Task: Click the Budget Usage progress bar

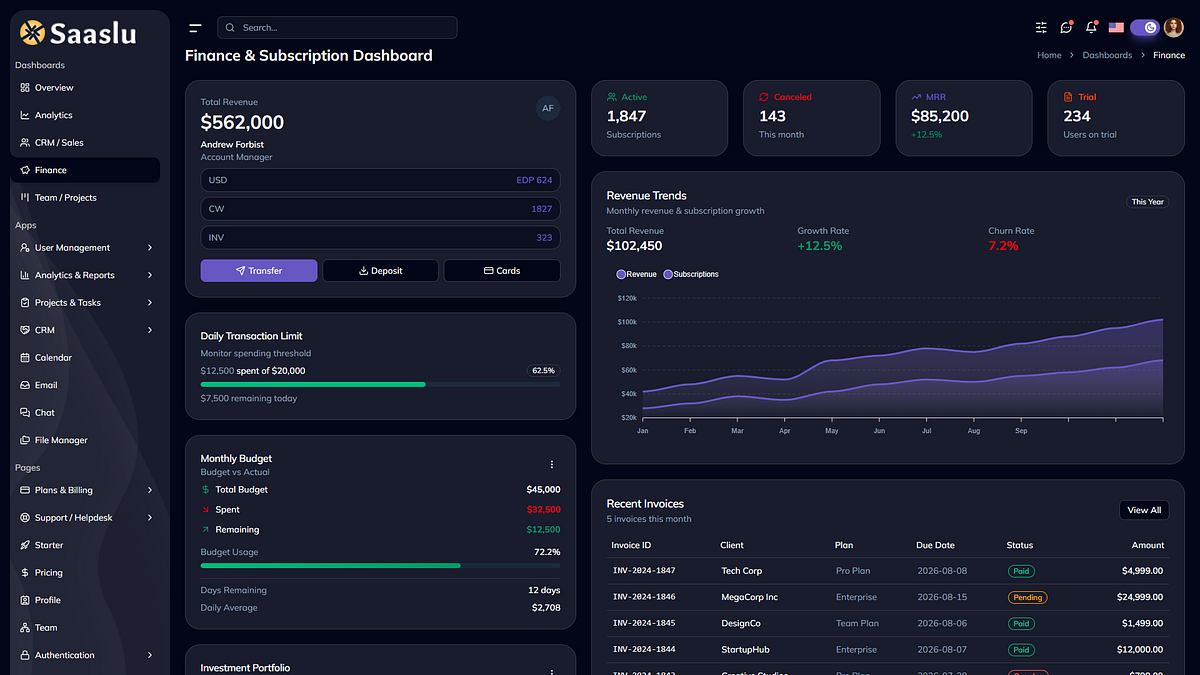Action: (380, 566)
